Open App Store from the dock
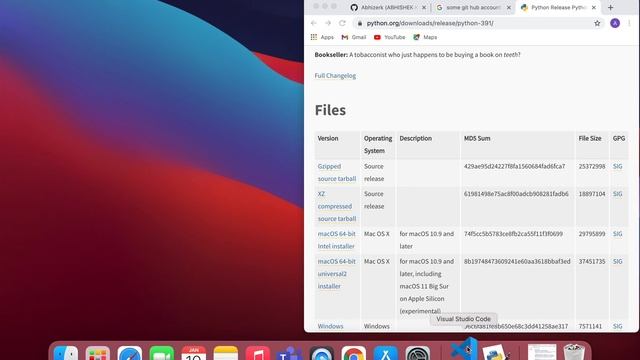Viewport: 640px width, 360px height. pos(386,353)
